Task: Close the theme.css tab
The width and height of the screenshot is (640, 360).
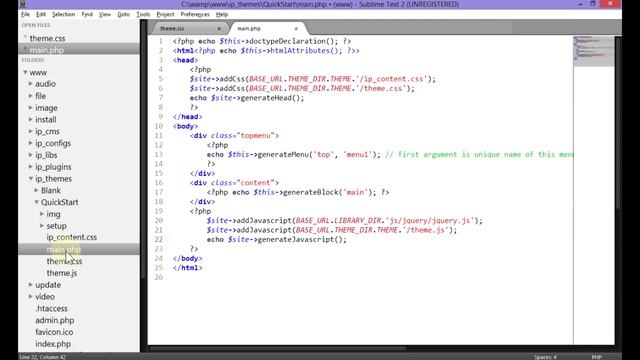Action: tap(219, 29)
